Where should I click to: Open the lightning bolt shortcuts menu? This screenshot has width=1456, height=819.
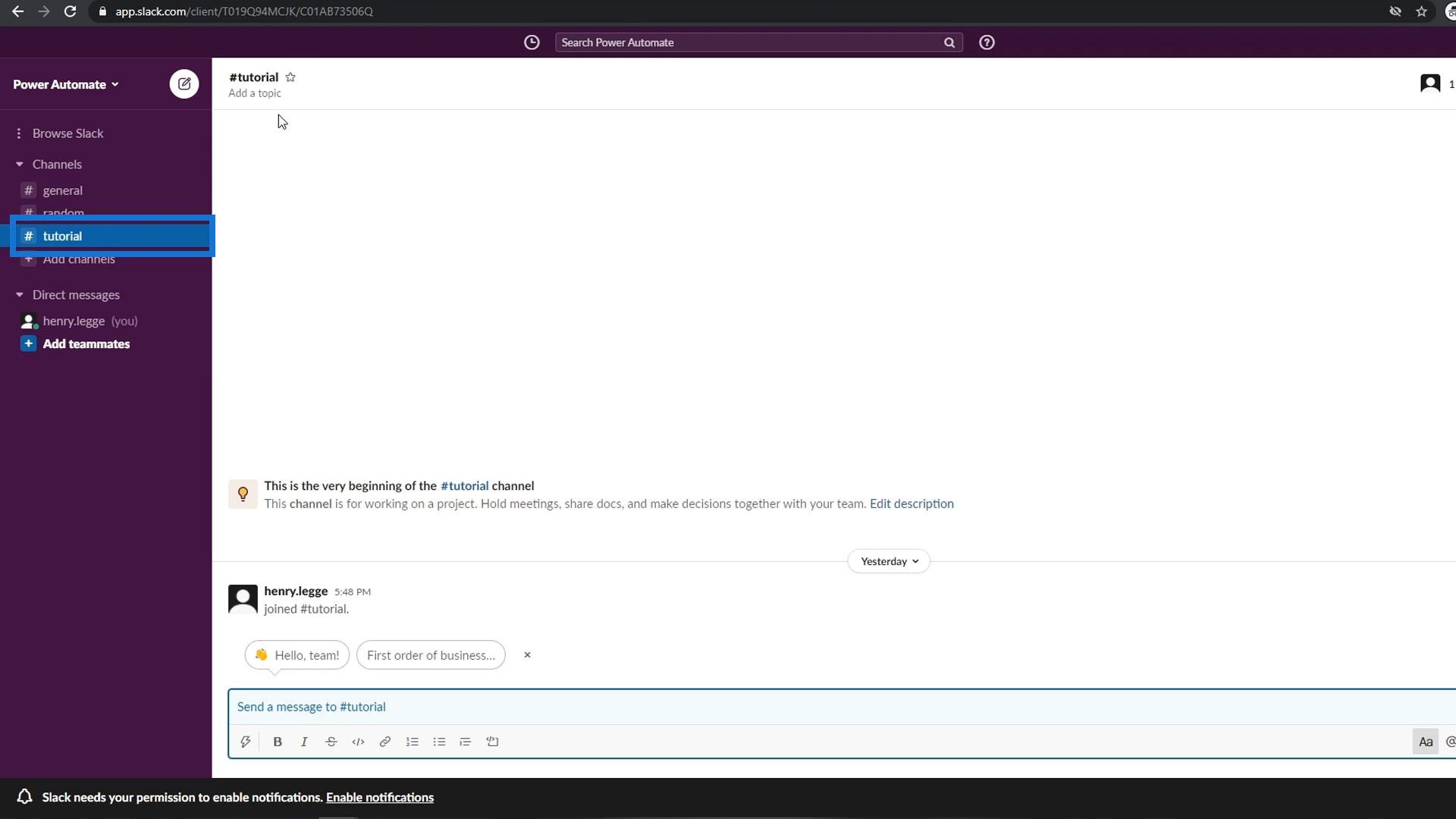pyautogui.click(x=246, y=742)
